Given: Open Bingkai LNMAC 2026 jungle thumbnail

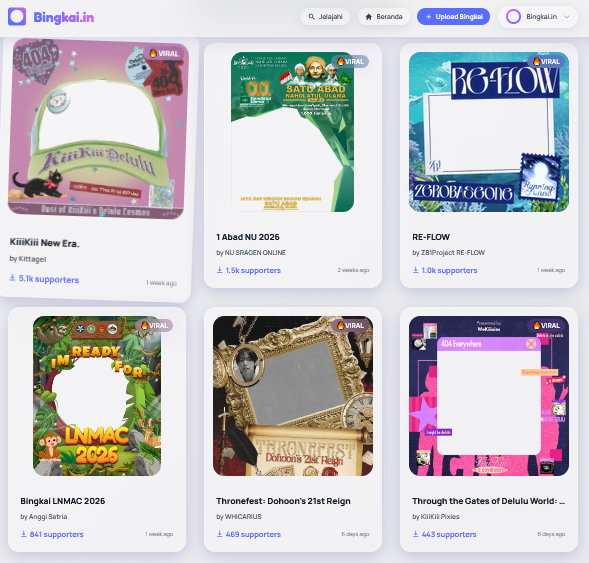Looking at the screenshot, I should [97, 396].
